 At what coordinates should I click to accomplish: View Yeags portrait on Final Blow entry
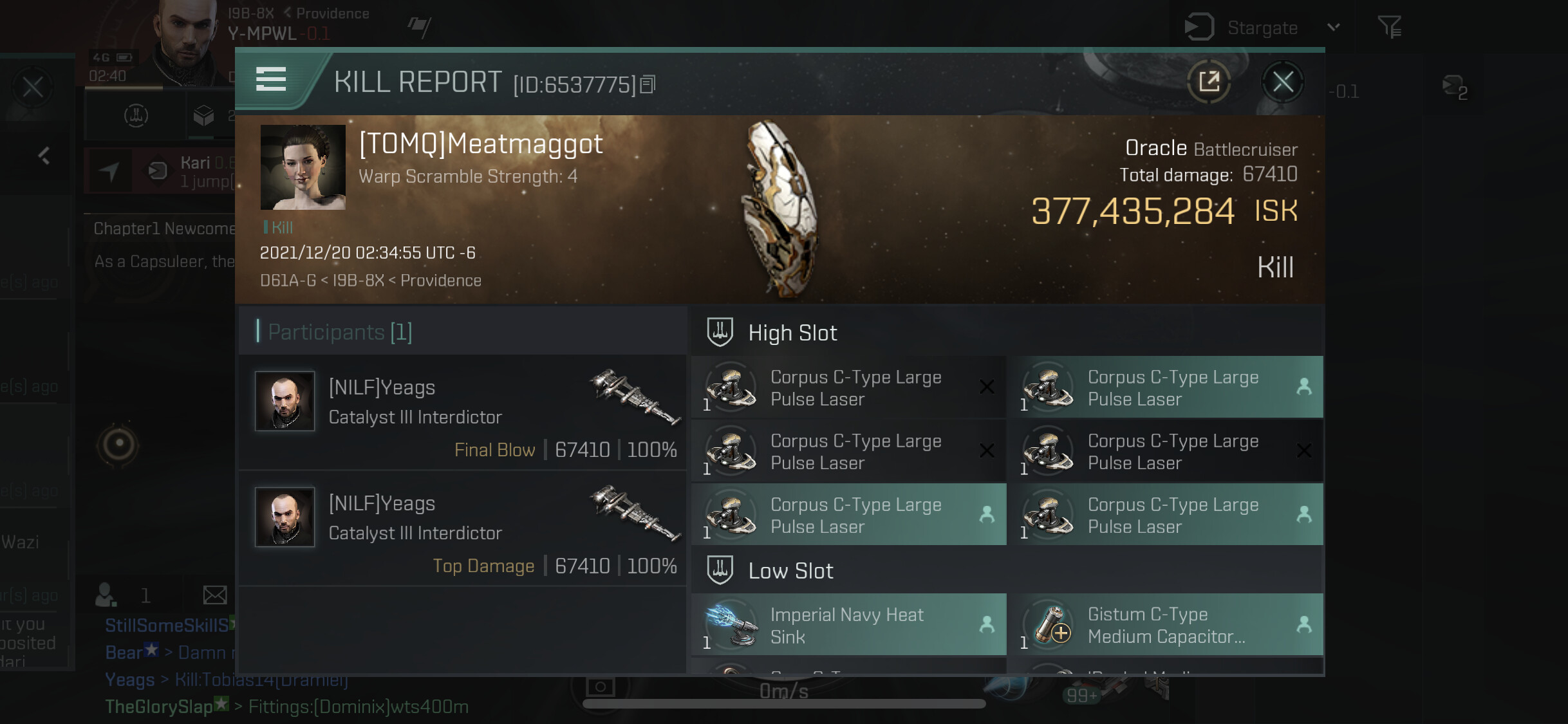pyautogui.click(x=285, y=400)
